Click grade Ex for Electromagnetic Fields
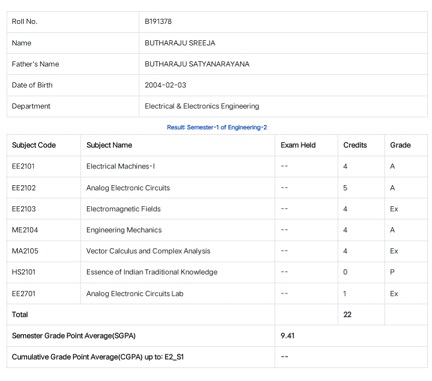Screen dimensions: 432x381 pyautogui.click(x=394, y=209)
